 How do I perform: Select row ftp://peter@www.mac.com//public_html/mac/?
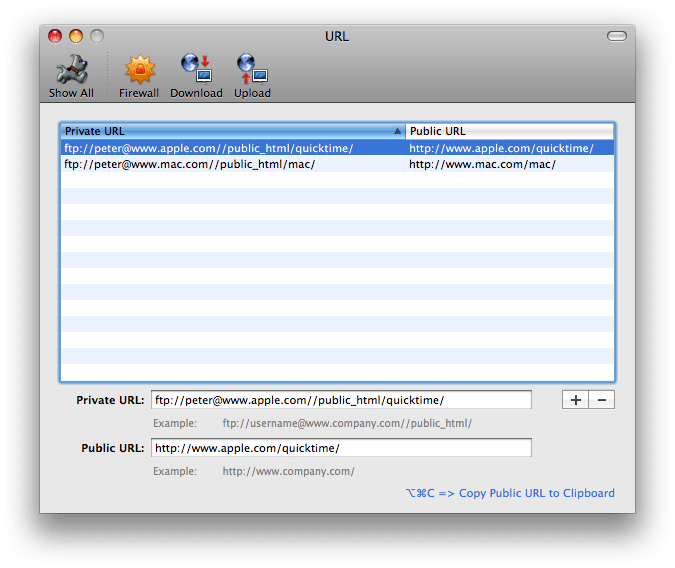tap(338, 164)
